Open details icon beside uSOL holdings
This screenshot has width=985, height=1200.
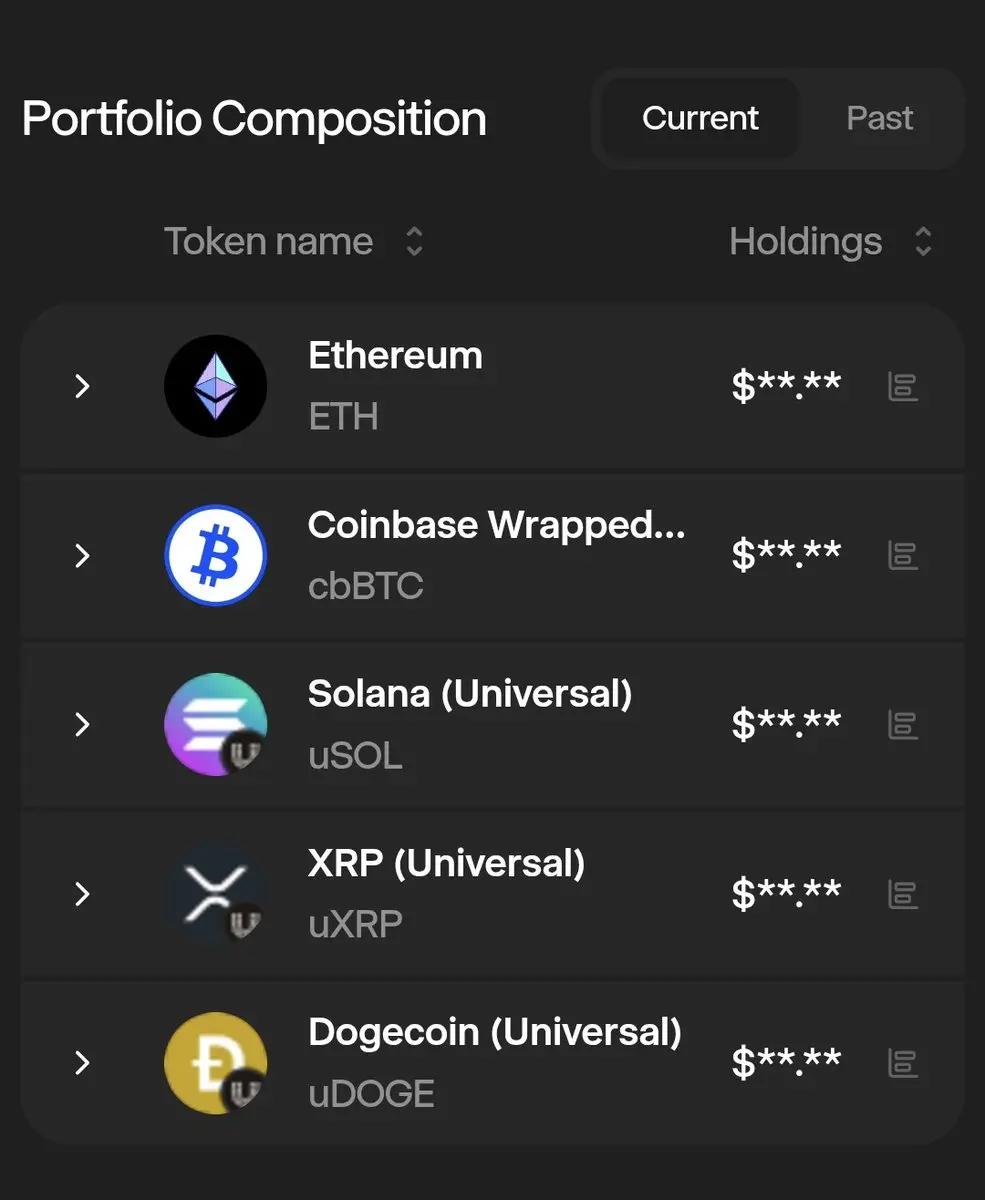(x=903, y=724)
